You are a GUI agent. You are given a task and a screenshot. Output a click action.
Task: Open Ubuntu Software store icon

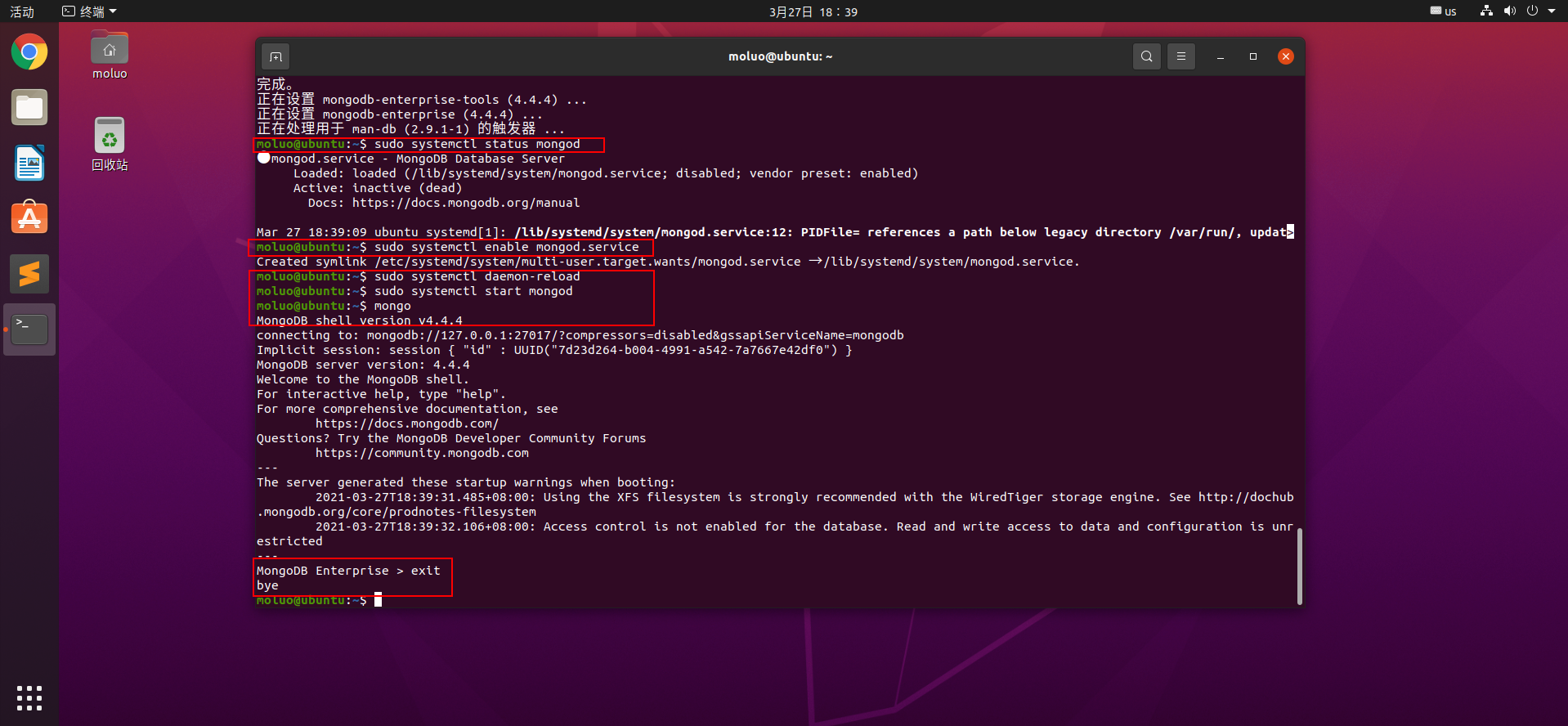[29, 218]
